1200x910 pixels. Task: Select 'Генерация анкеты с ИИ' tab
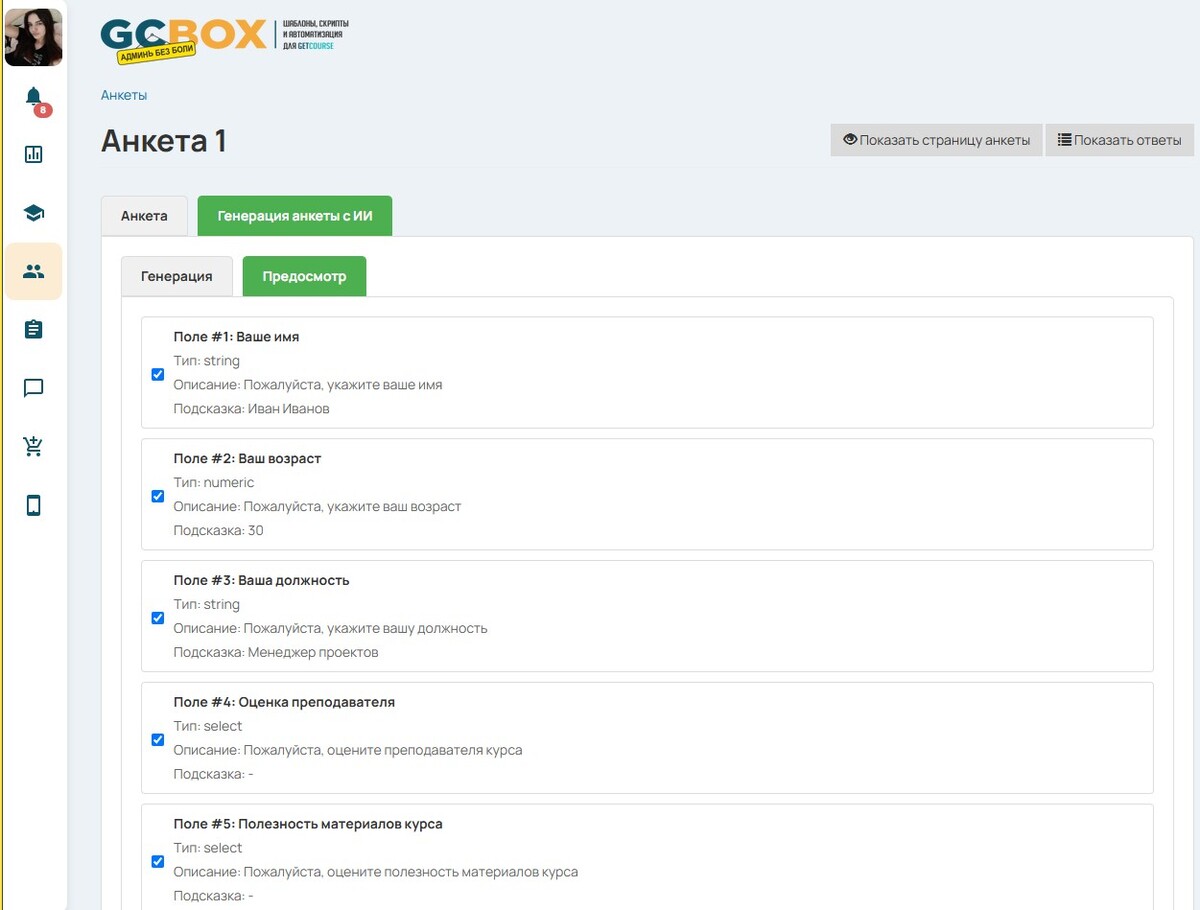294,216
